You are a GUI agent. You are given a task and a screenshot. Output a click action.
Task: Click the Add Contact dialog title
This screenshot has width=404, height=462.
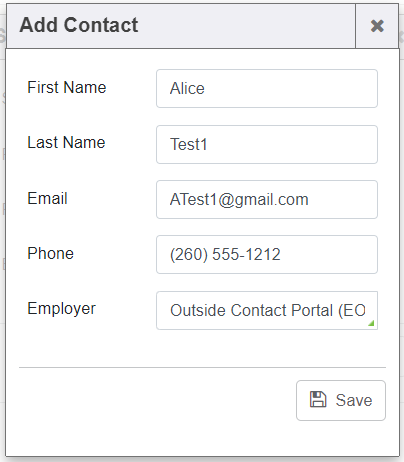click(79, 25)
